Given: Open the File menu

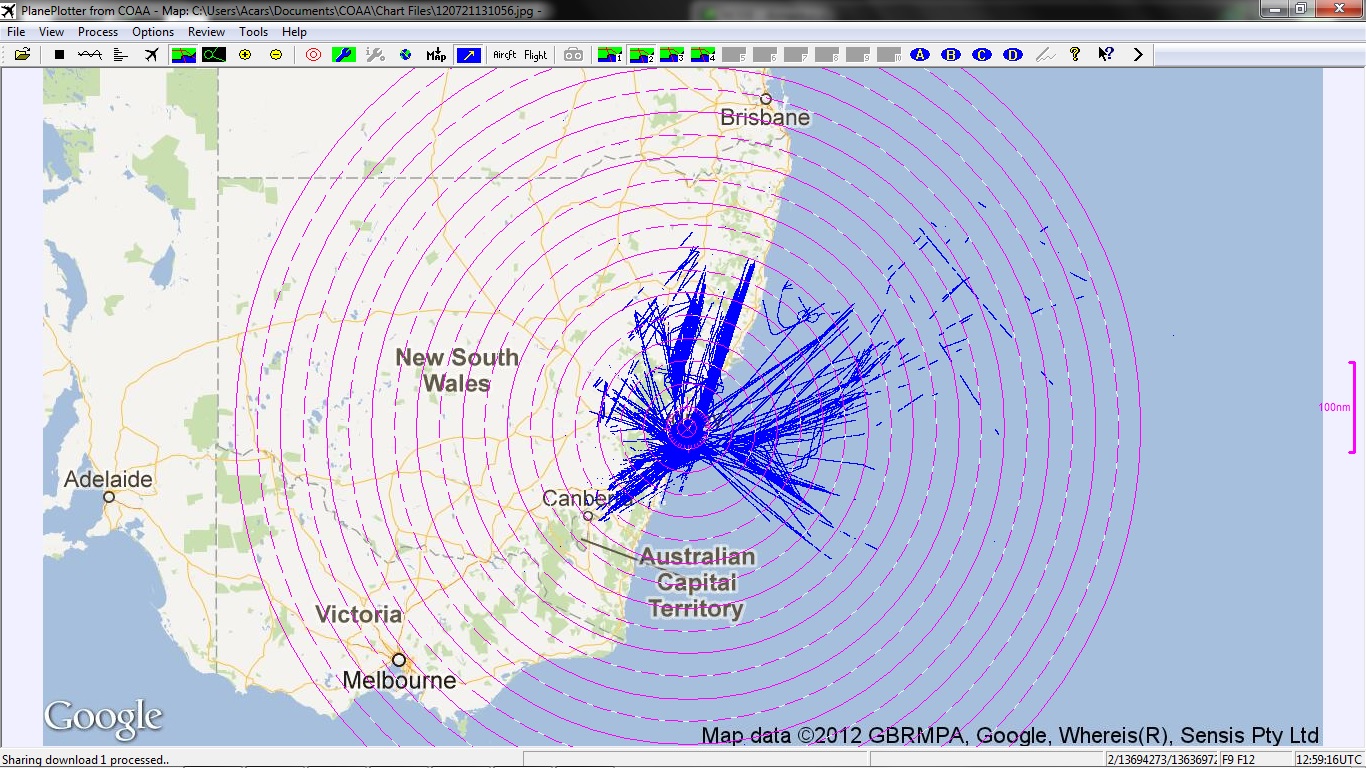Looking at the screenshot, I should [16, 32].
